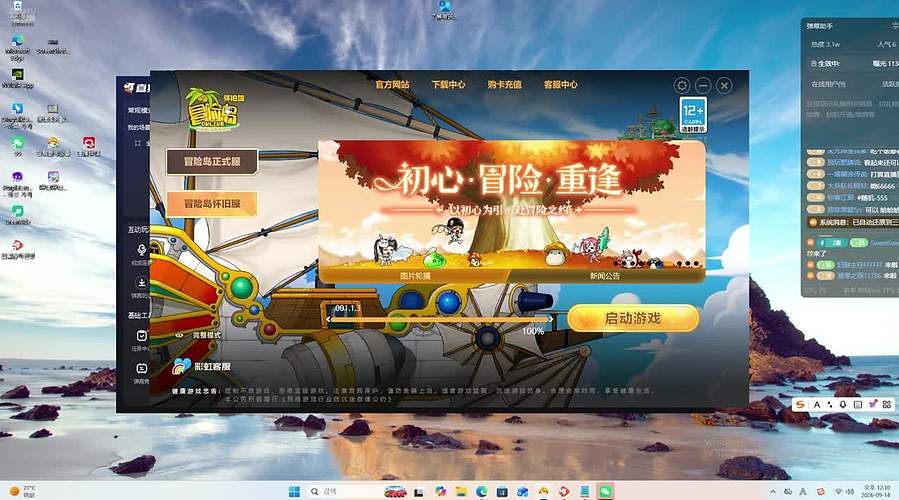Click the Wi-Fi network tray icon

tap(838, 492)
